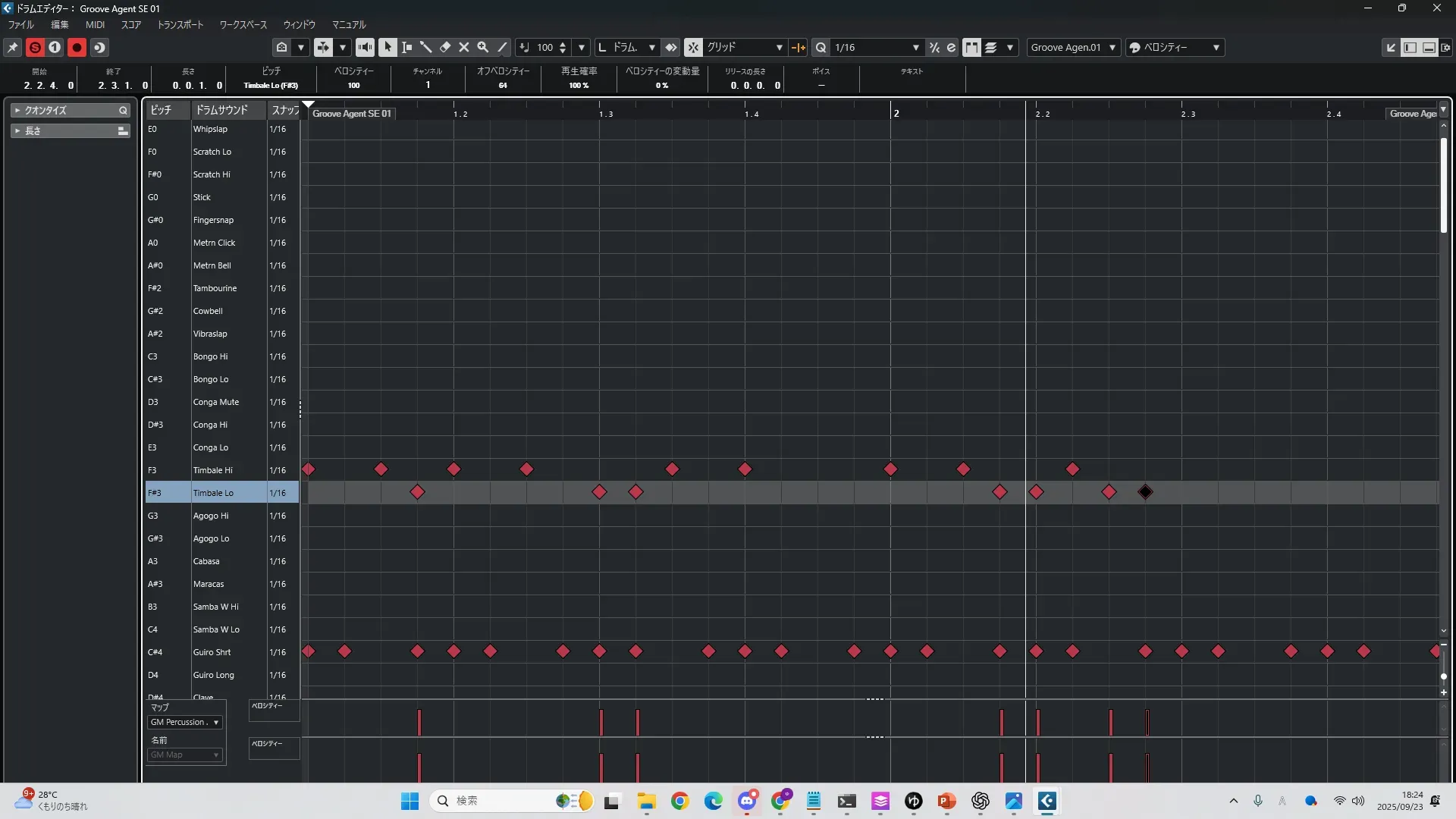Toggle the Solo Editor button

pos(35,47)
